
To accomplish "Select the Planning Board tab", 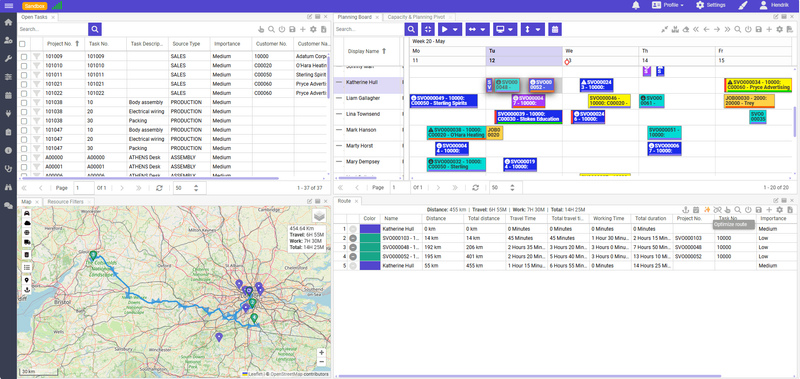I will [354, 17].
